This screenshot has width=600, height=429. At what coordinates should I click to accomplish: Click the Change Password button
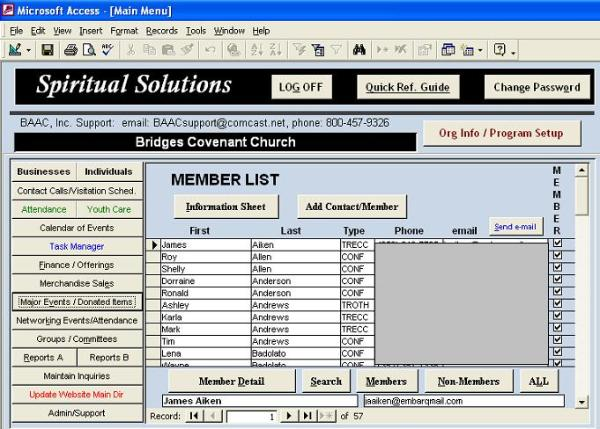pos(537,87)
